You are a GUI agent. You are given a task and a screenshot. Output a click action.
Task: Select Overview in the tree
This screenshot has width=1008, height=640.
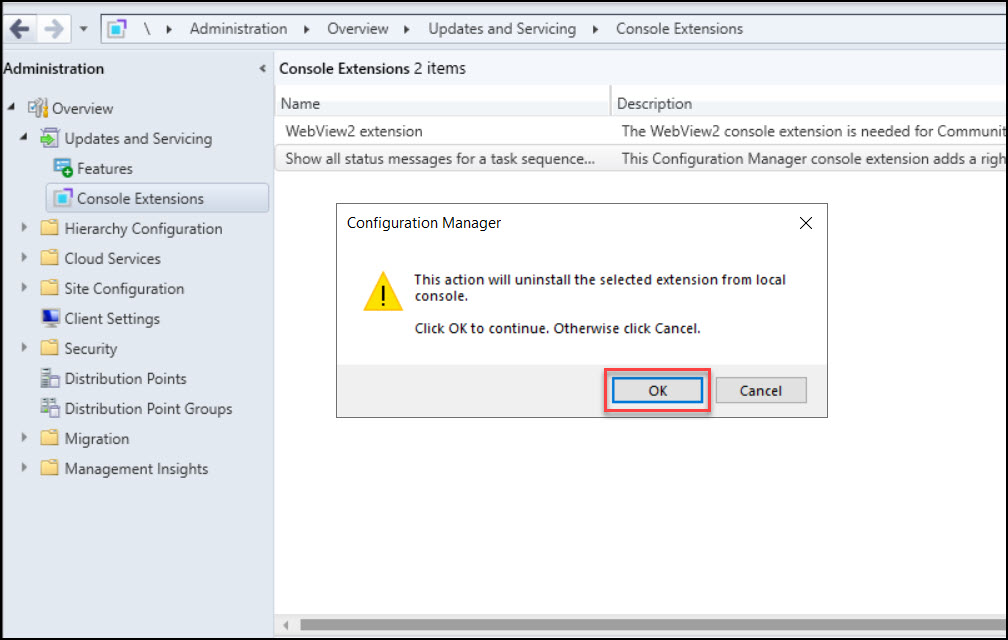(x=82, y=109)
